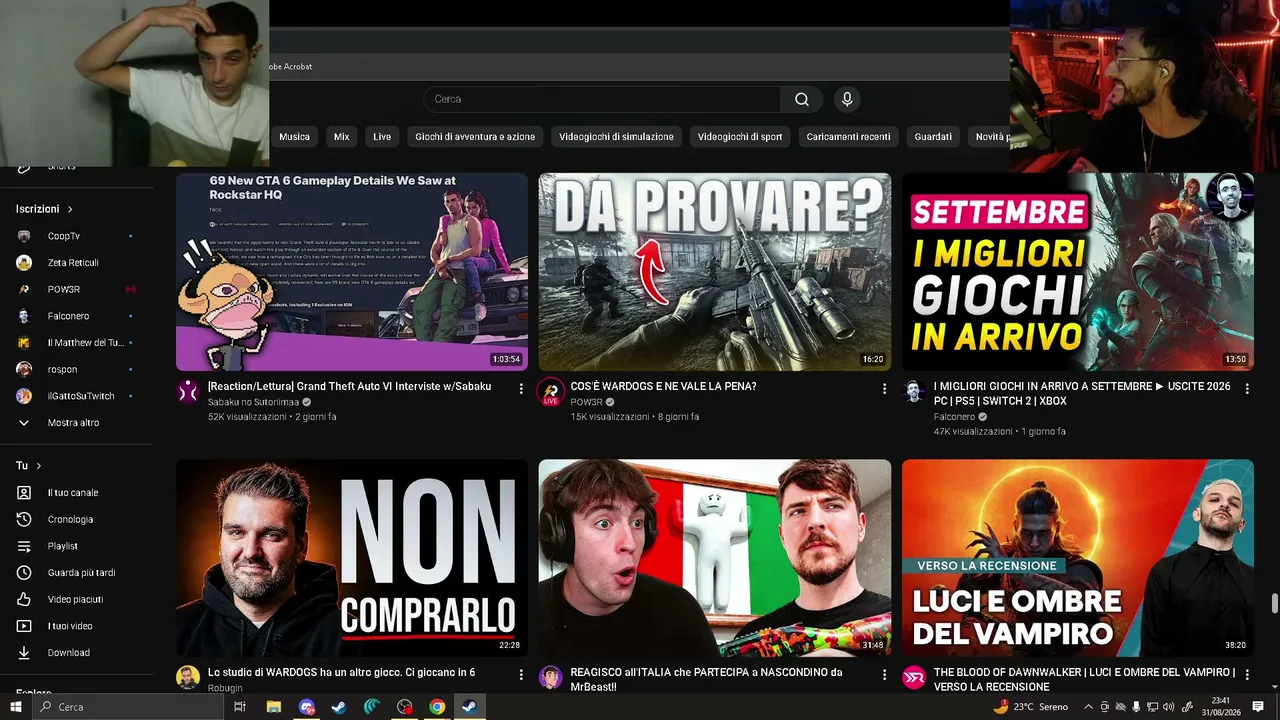Screen dimensions: 1280x720
Task: Open Task View on the taskbar
Action: (x=240, y=707)
